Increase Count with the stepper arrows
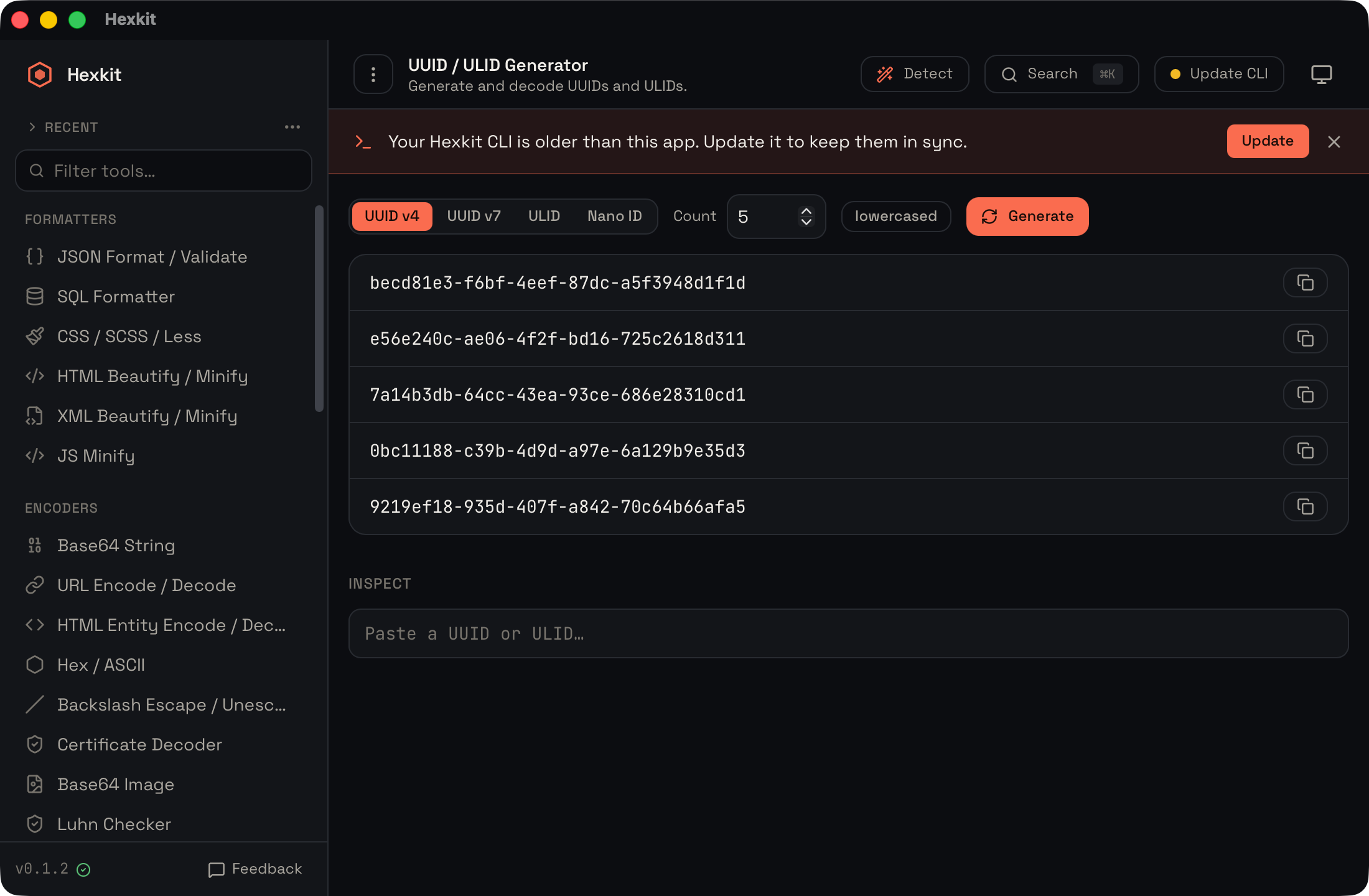The width and height of the screenshot is (1369, 896). click(x=806, y=212)
